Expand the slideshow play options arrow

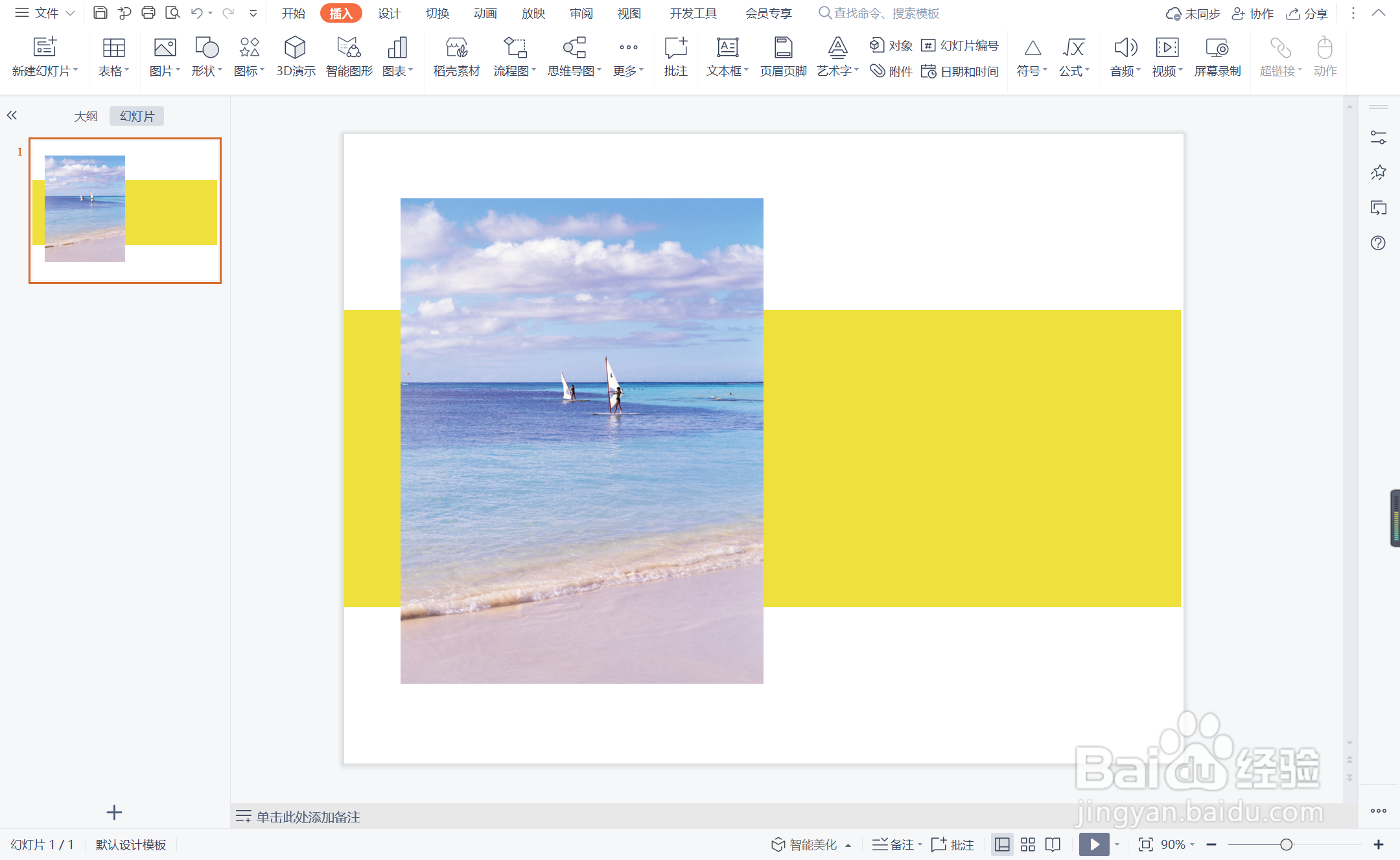(1117, 844)
